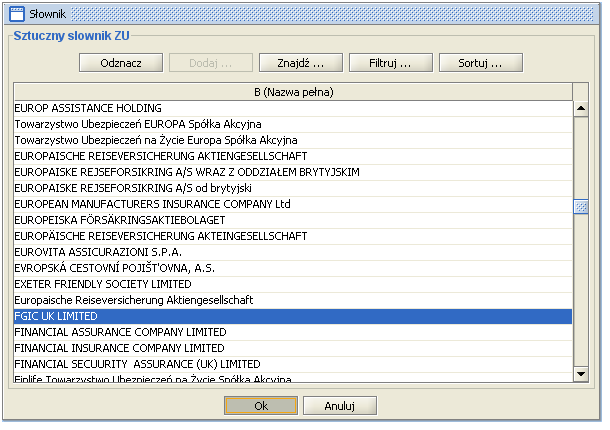Confirm selection with the Ok button
Viewport: 610px width, 430px height.
(261, 406)
